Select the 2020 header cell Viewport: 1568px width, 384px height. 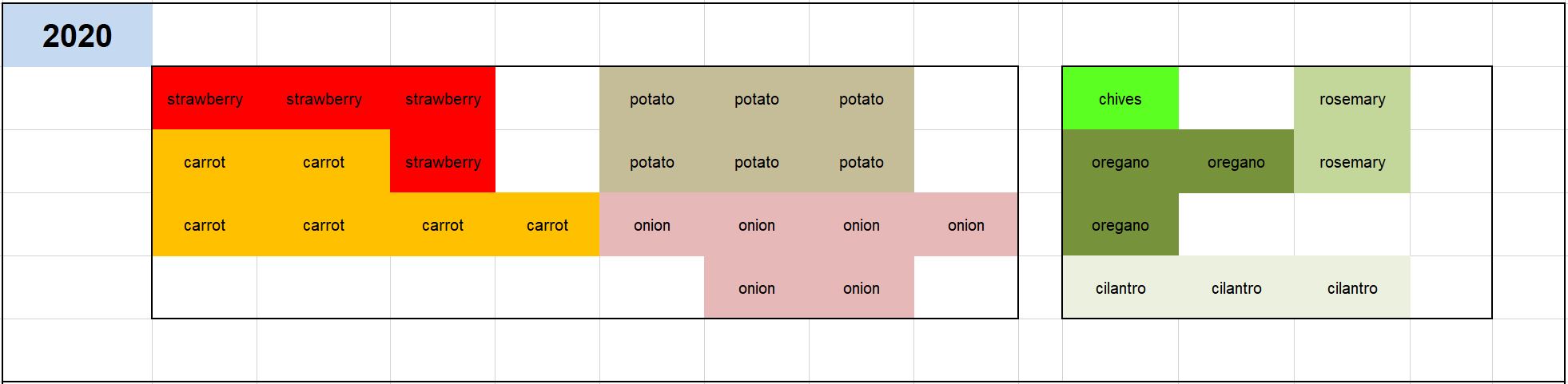(78, 35)
